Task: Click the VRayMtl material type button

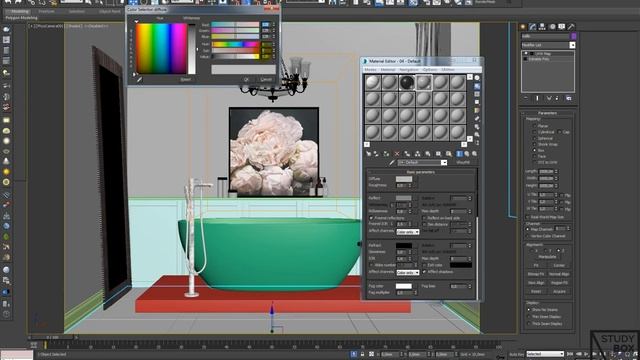Action: (x=463, y=162)
